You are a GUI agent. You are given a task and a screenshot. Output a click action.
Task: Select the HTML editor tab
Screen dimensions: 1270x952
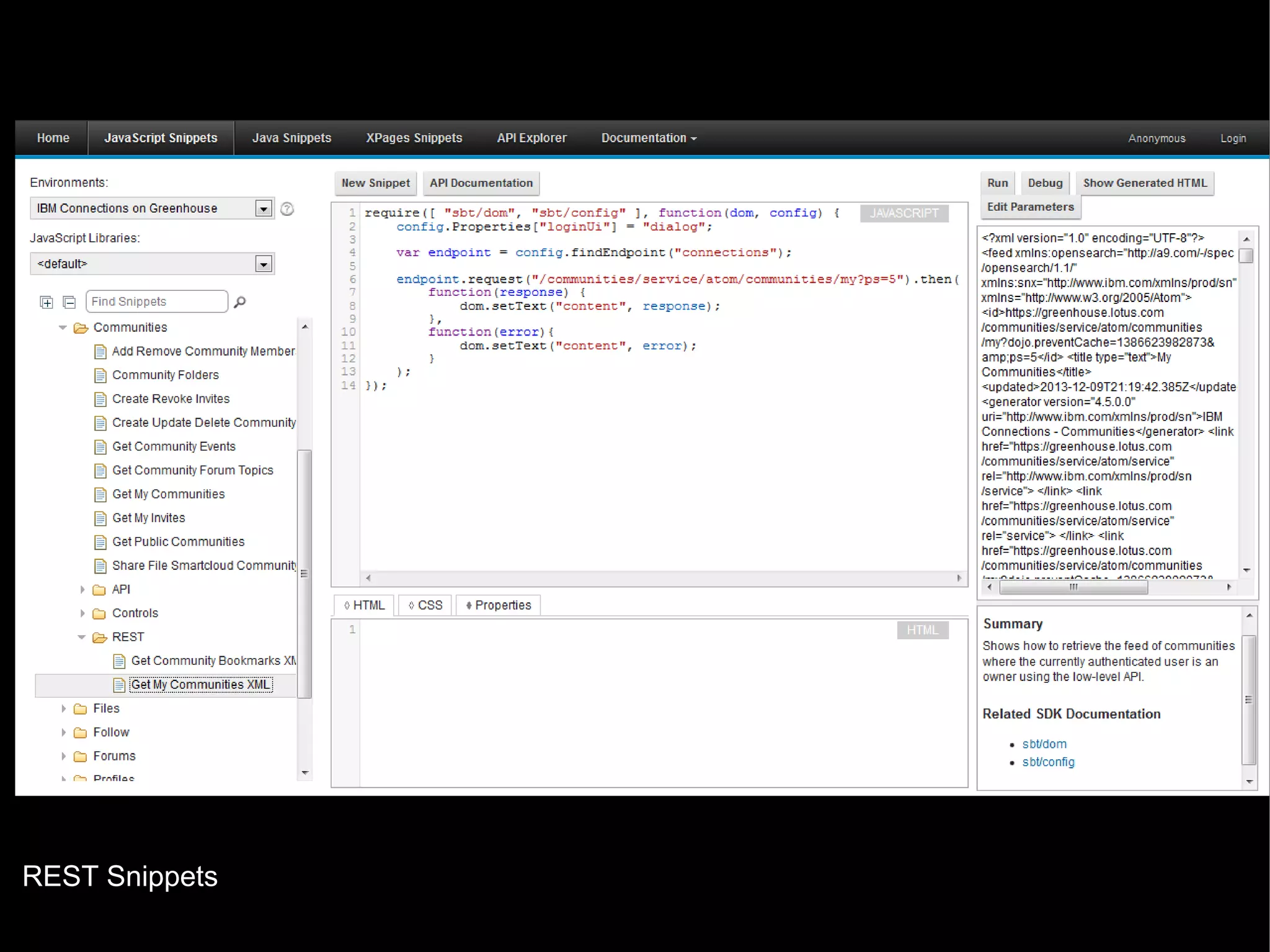(x=364, y=605)
